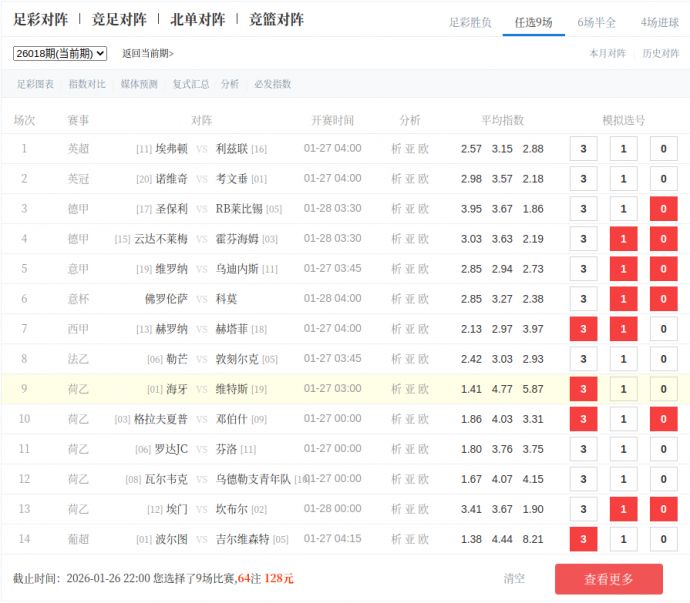The image size is (690, 603).
Task: Click the 查看更多 button
Action: (x=608, y=579)
